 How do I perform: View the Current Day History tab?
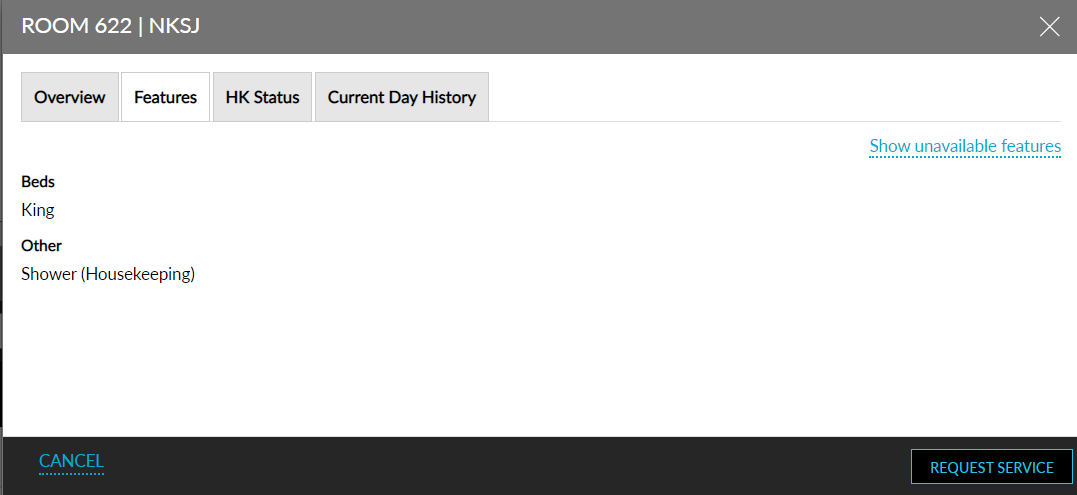click(402, 97)
